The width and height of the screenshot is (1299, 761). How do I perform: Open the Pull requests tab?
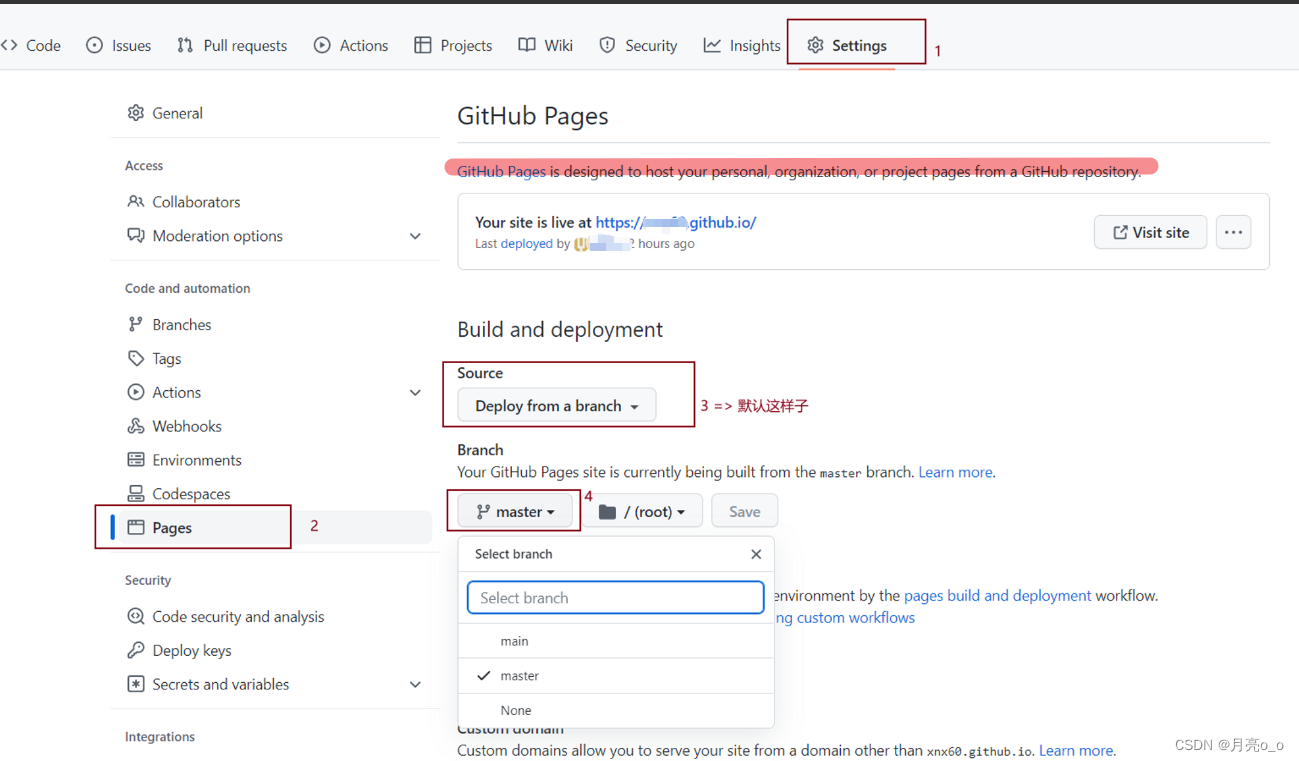[x=232, y=45]
